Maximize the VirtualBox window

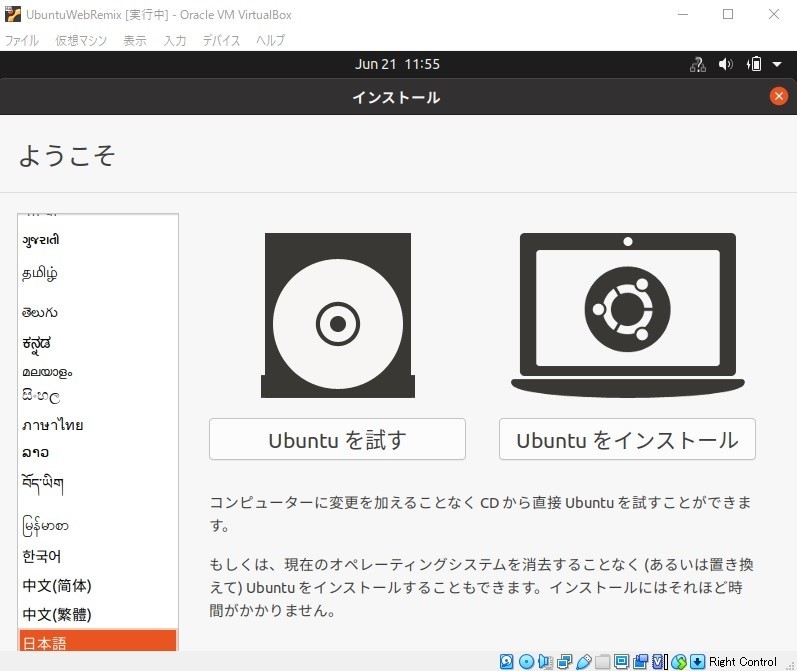coord(728,14)
